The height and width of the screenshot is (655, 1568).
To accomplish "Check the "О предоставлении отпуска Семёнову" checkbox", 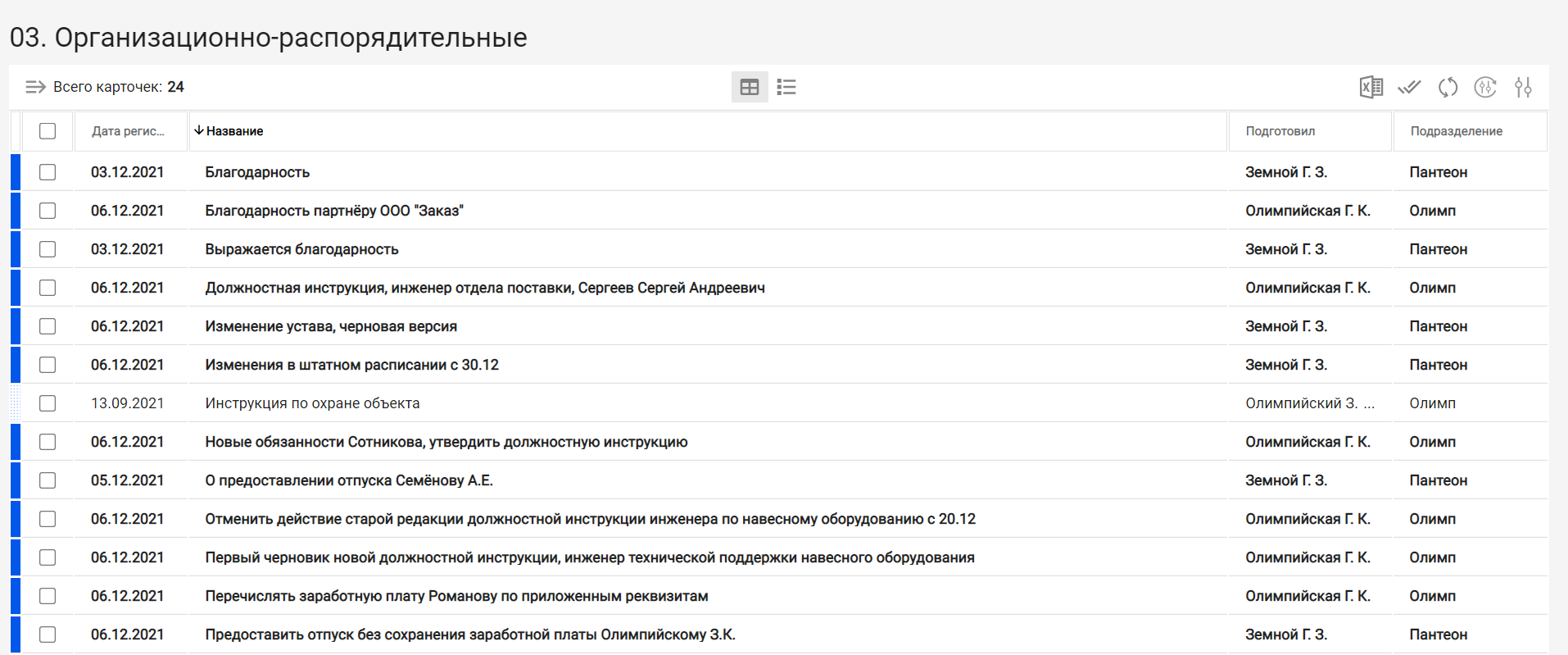I will coord(48,480).
